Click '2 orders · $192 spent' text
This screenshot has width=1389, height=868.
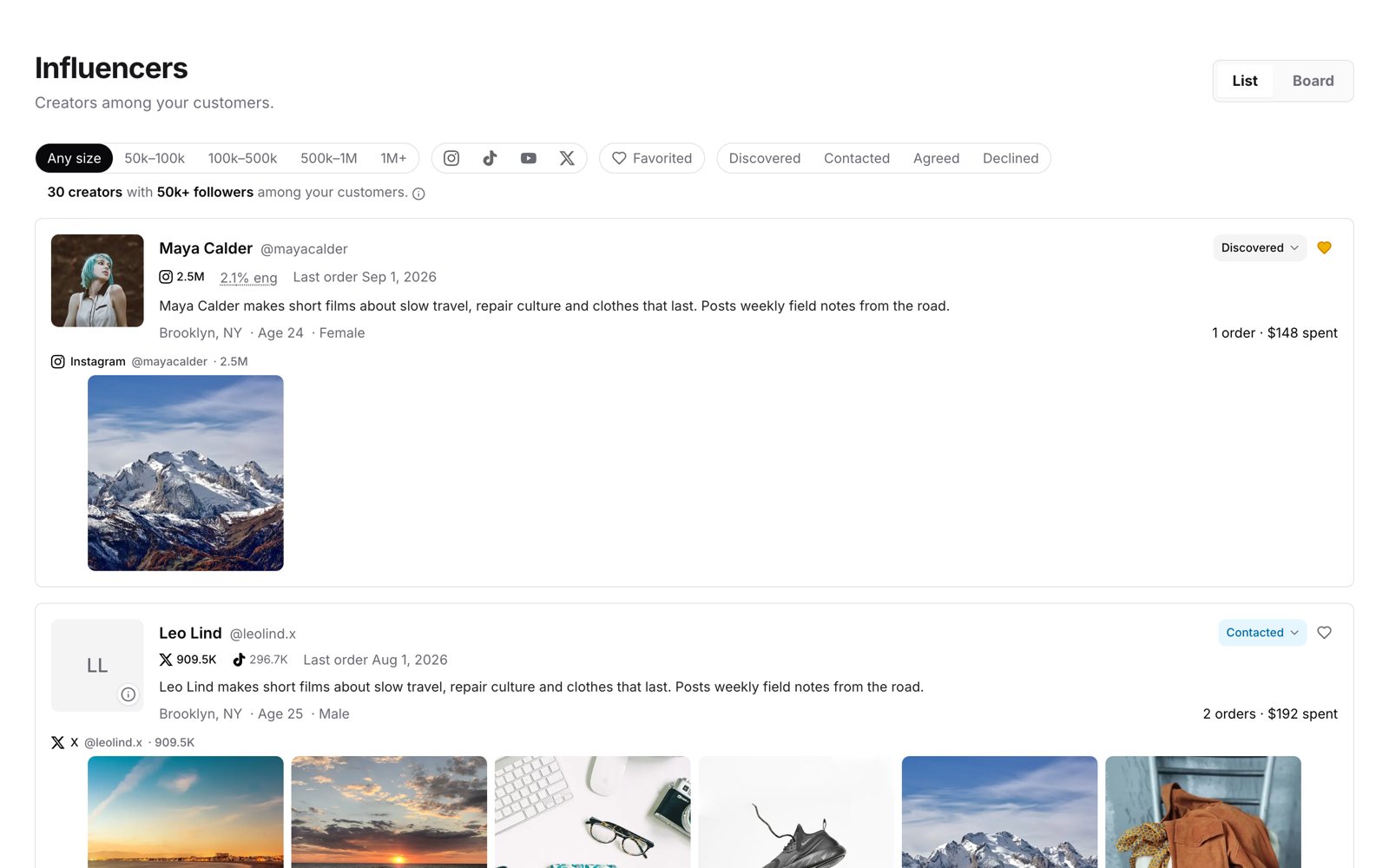tap(1270, 713)
